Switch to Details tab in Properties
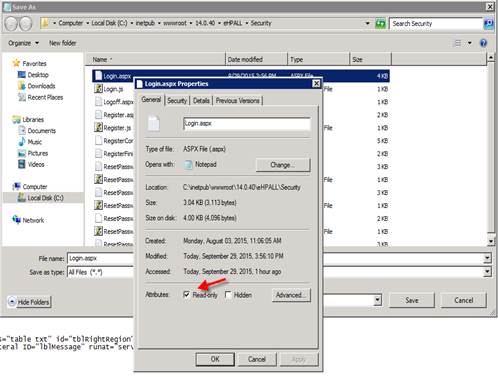498x377 pixels. (x=201, y=101)
